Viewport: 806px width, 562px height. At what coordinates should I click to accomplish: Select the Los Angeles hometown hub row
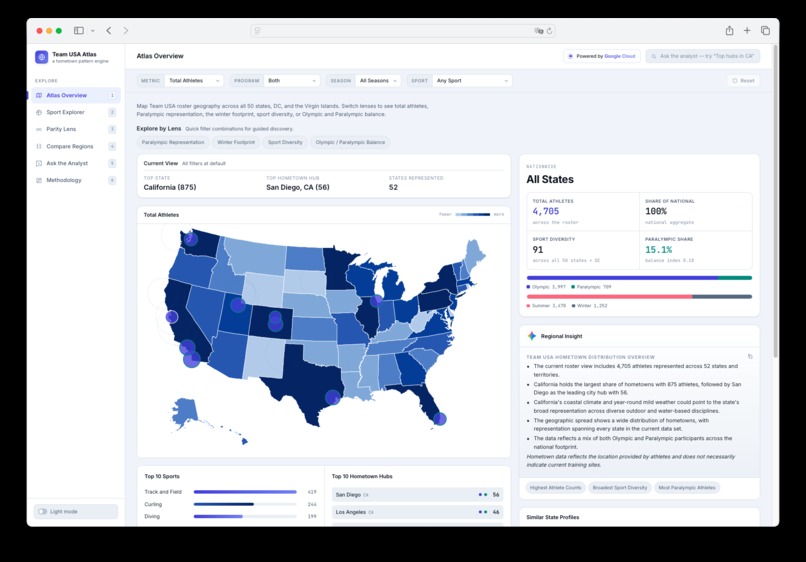click(417, 512)
